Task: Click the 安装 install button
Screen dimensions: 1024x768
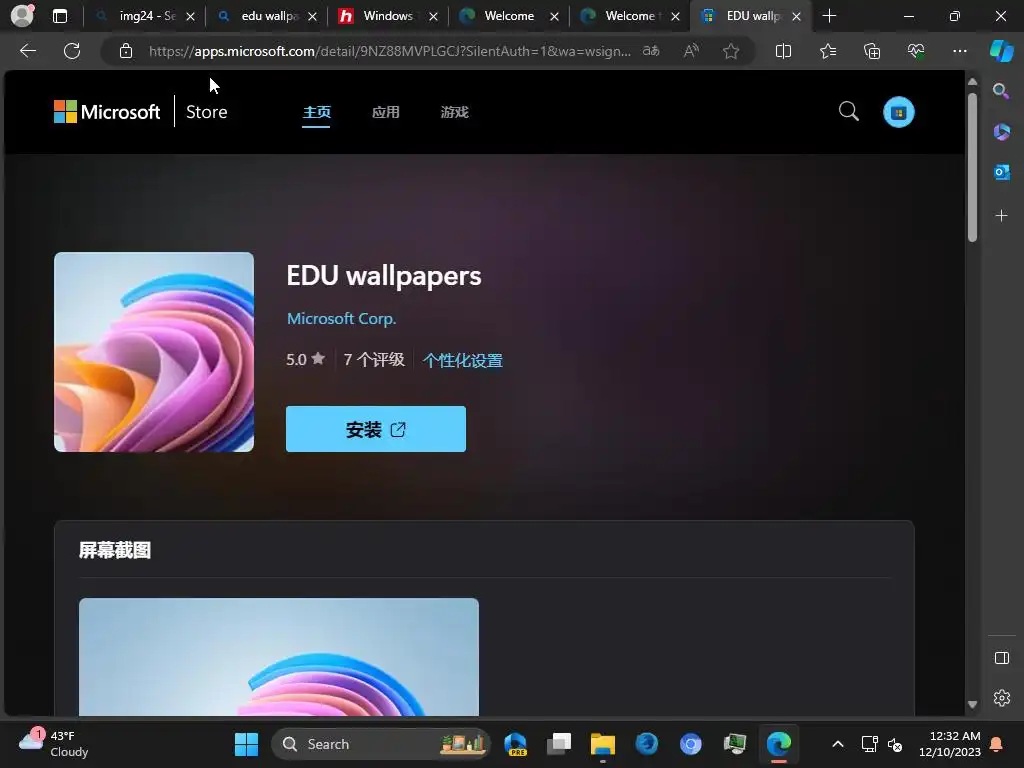Action: (376, 429)
